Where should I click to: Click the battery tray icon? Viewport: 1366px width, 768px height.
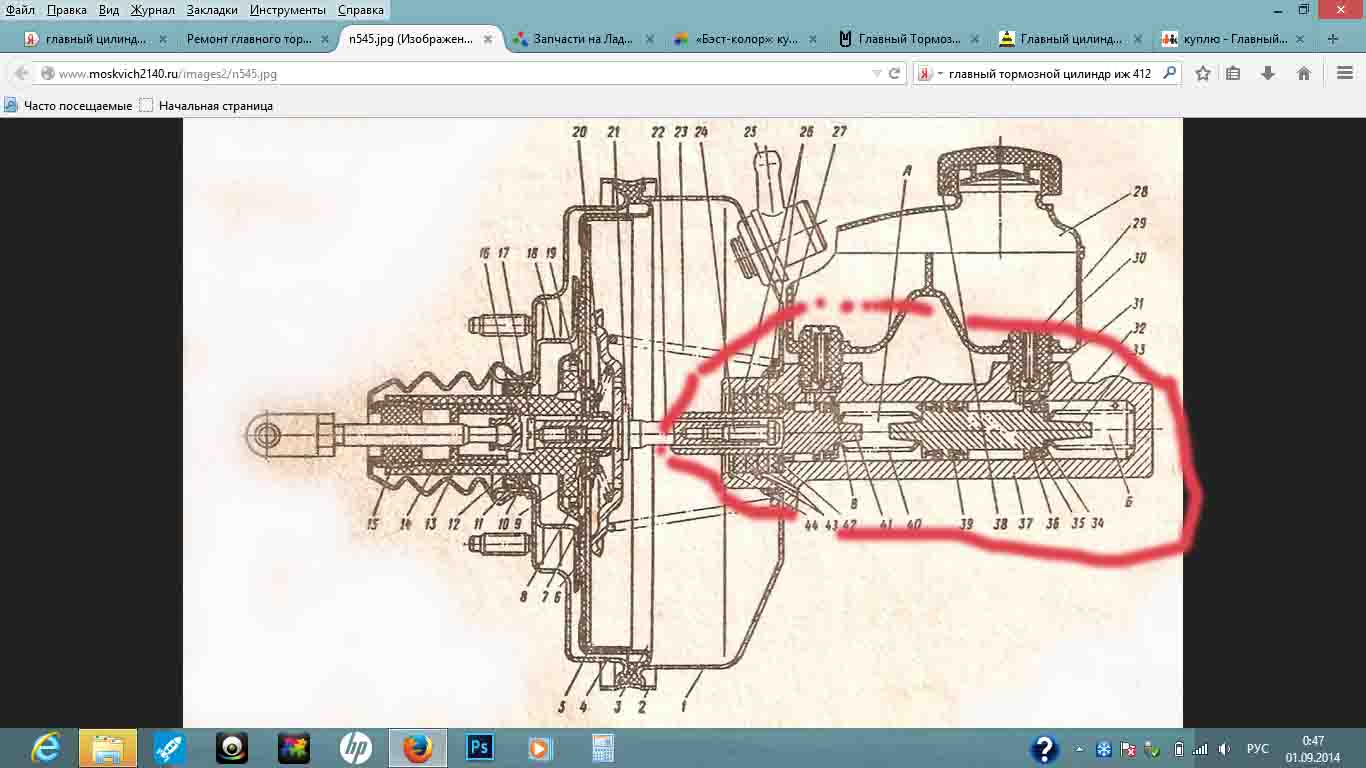tap(1178, 749)
